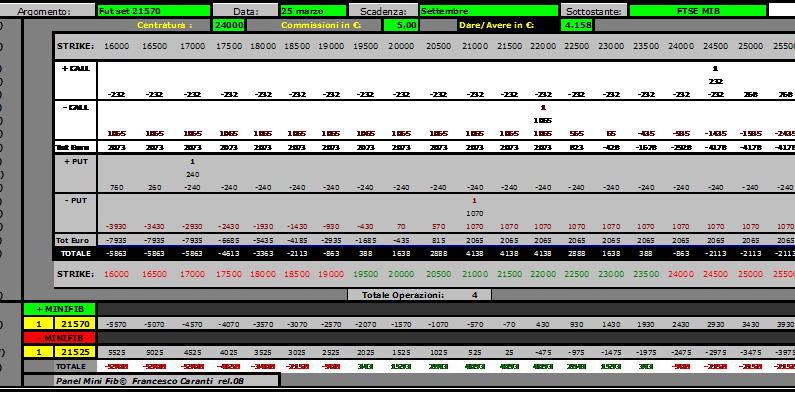The image size is (795, 398).
Task: Click the red - MINIFIB label
Action: tap(59, 337)
